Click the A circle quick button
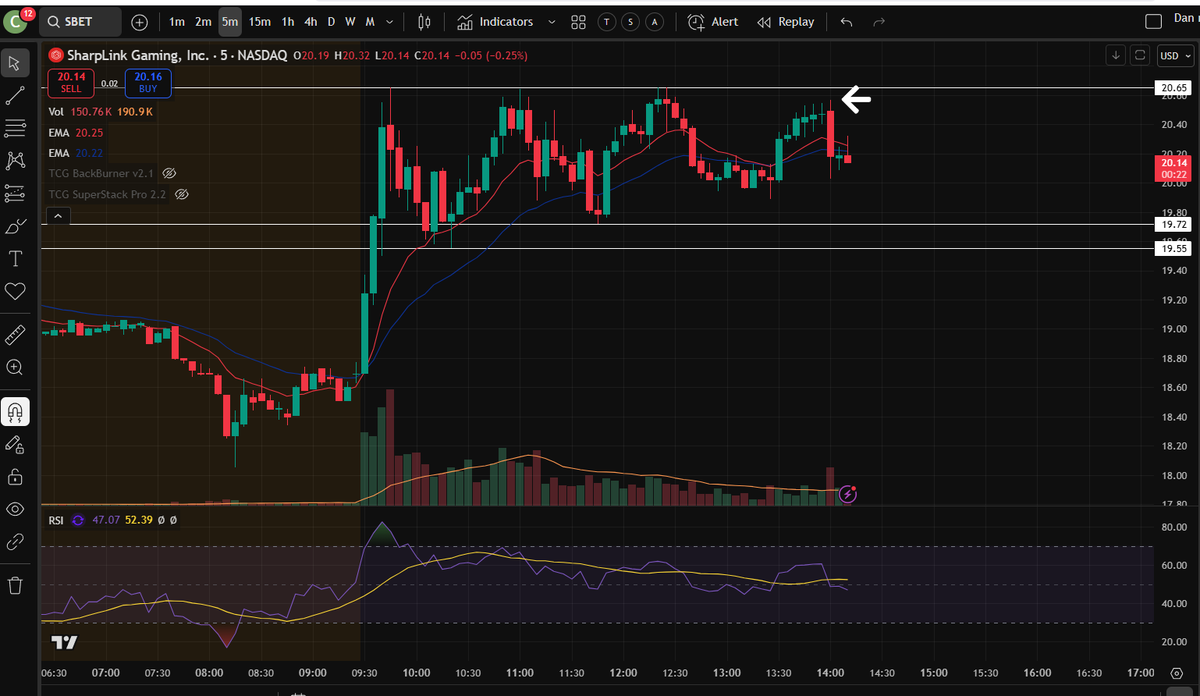Viewport: 1200px width, 696px height. tap(655, 21)
